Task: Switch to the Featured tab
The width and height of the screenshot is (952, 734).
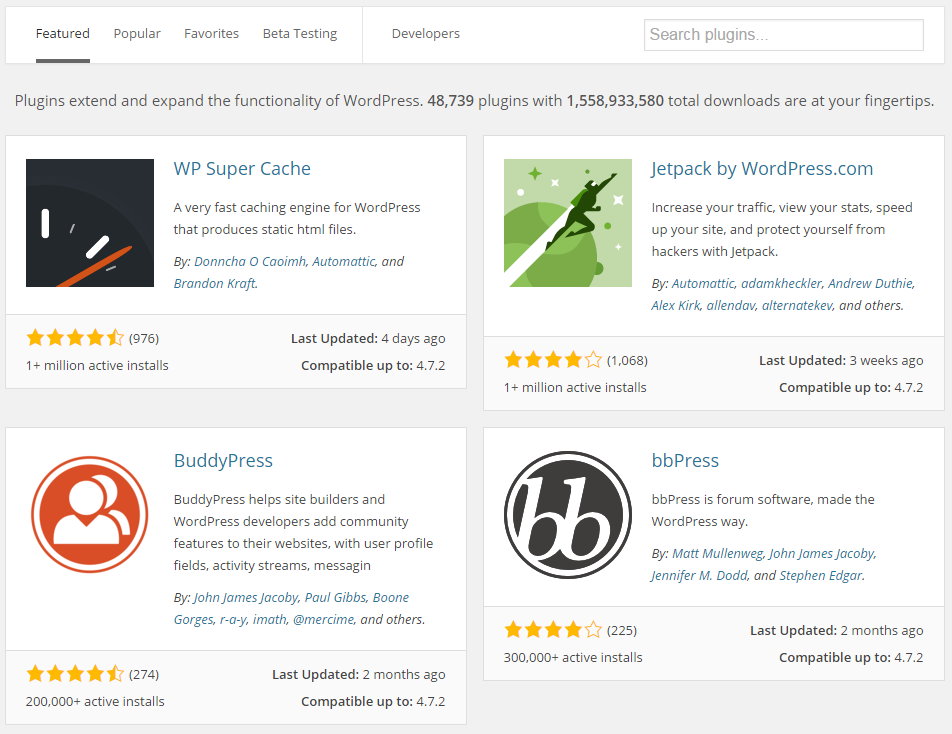Action: coord(63,33)
